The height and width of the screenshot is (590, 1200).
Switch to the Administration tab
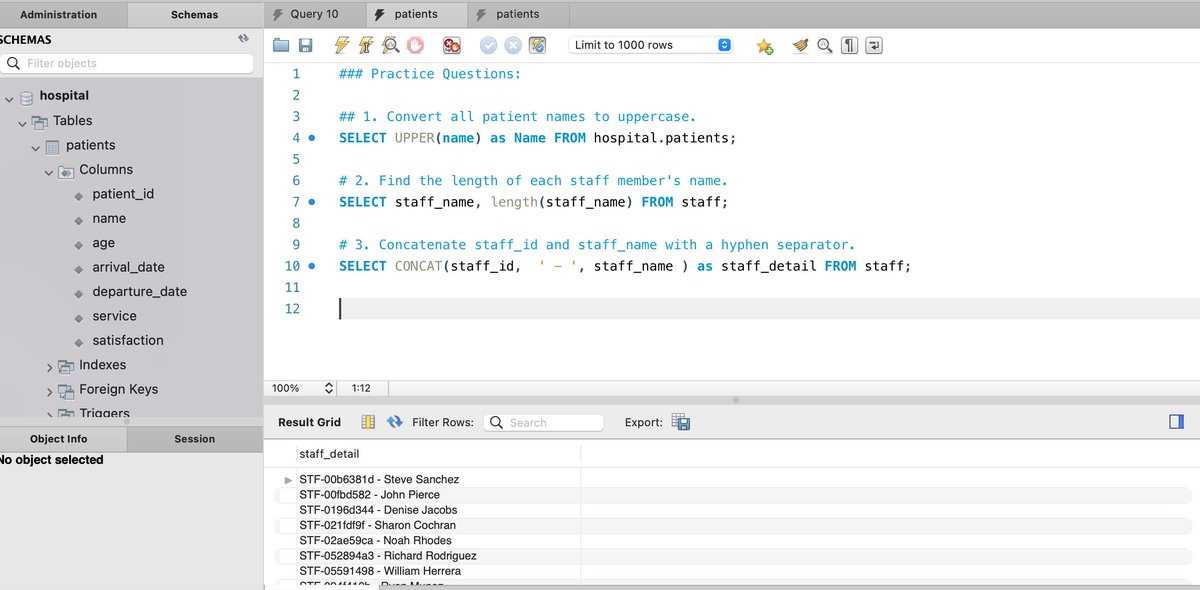59,15
